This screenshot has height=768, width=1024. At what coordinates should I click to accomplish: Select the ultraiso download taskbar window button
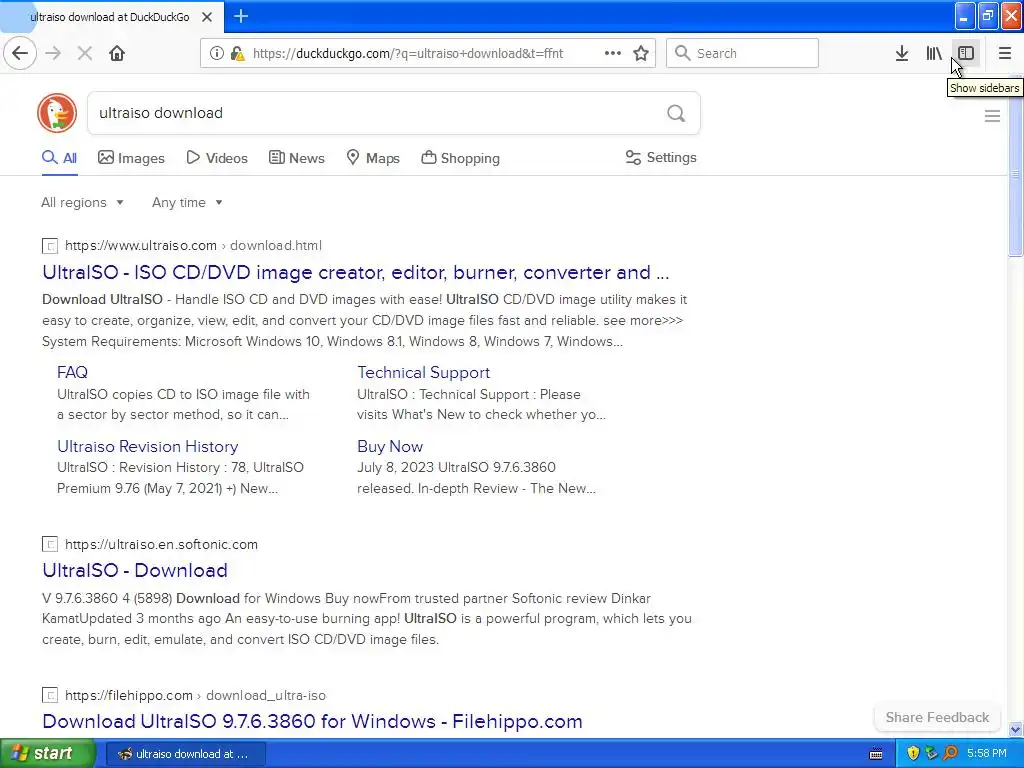pyautogui.click(x=185, y=754)
